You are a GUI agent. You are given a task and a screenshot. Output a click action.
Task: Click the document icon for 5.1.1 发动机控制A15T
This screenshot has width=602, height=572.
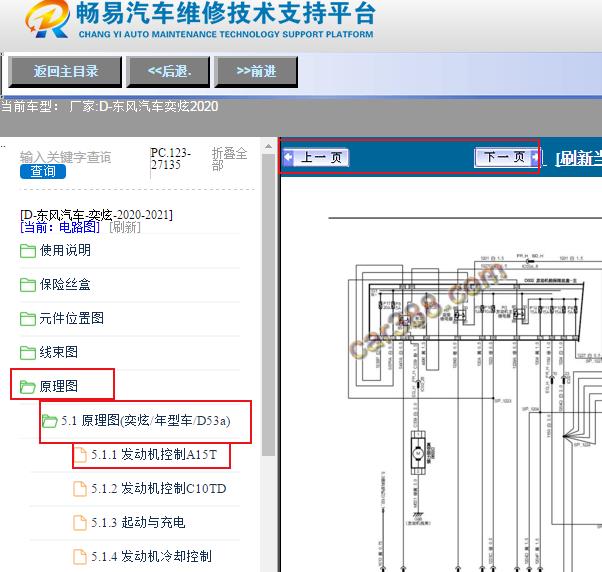(x=80, y=455)
